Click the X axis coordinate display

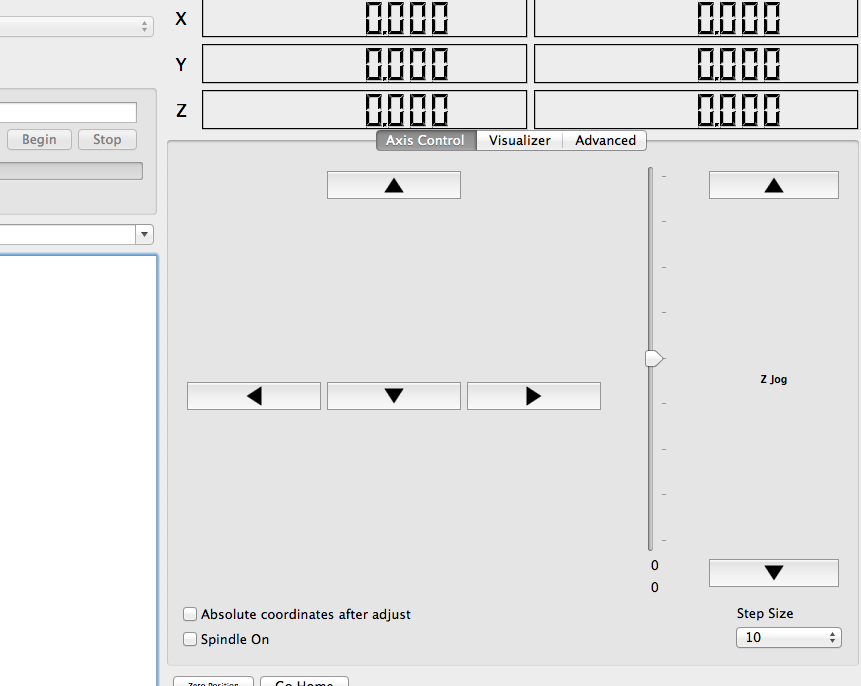coord(364,18)
